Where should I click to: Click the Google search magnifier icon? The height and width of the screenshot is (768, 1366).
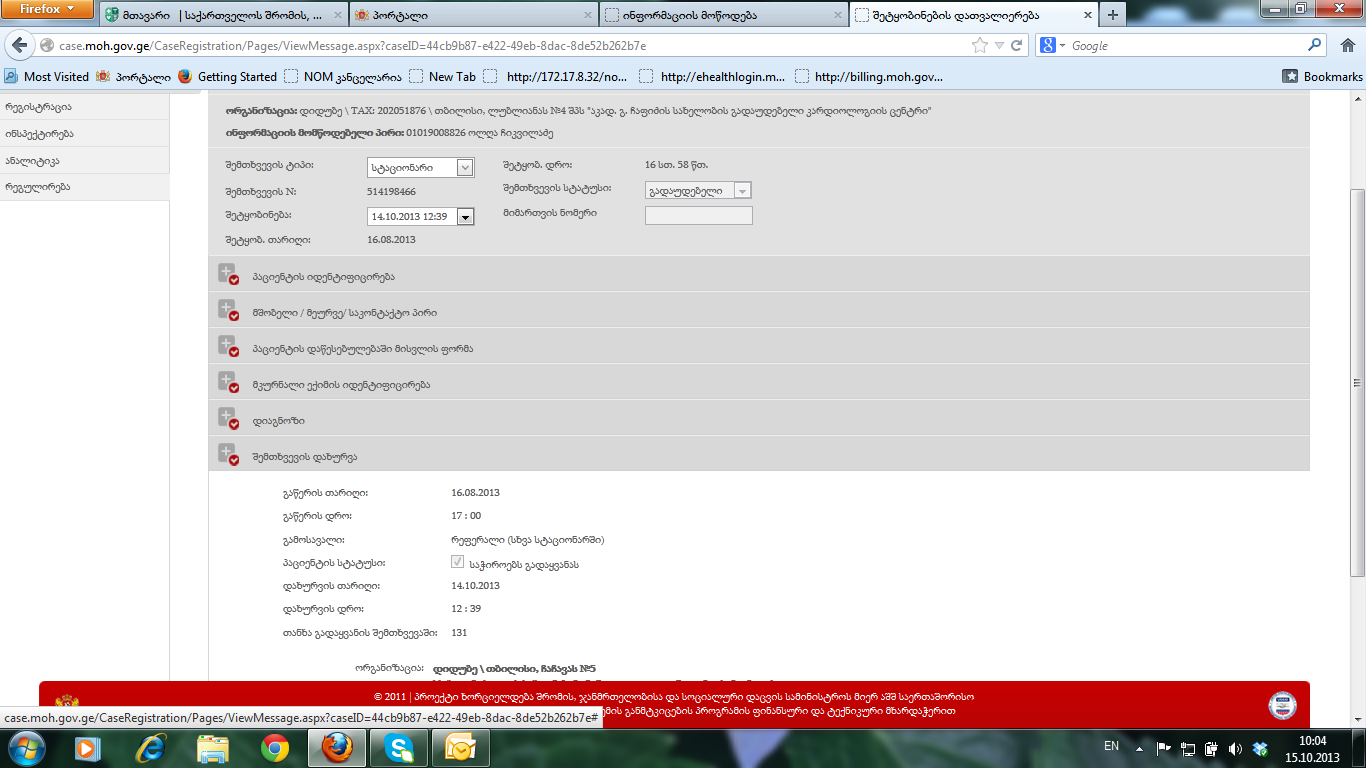(1315, 45)
